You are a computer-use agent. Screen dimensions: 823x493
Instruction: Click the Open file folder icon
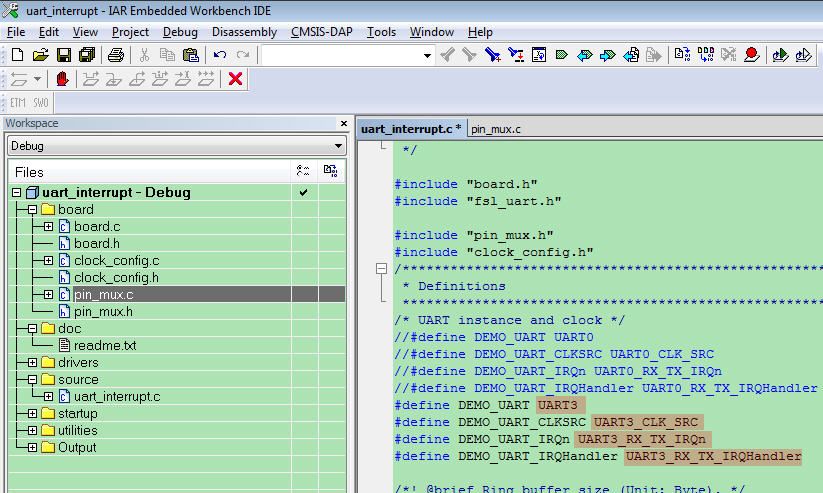(x=40, y=55)
